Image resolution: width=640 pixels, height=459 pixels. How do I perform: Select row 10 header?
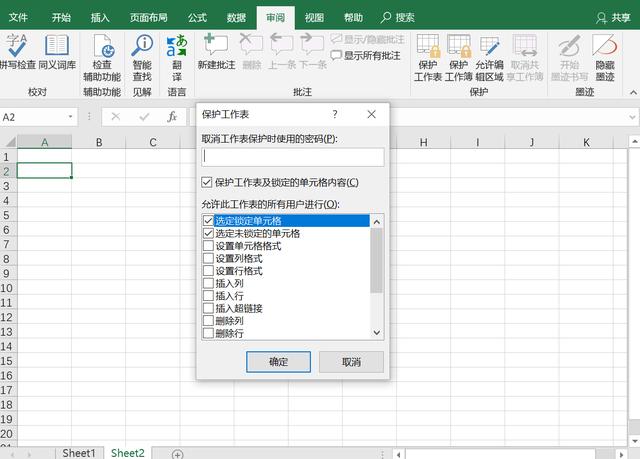[x=7, y=288]
